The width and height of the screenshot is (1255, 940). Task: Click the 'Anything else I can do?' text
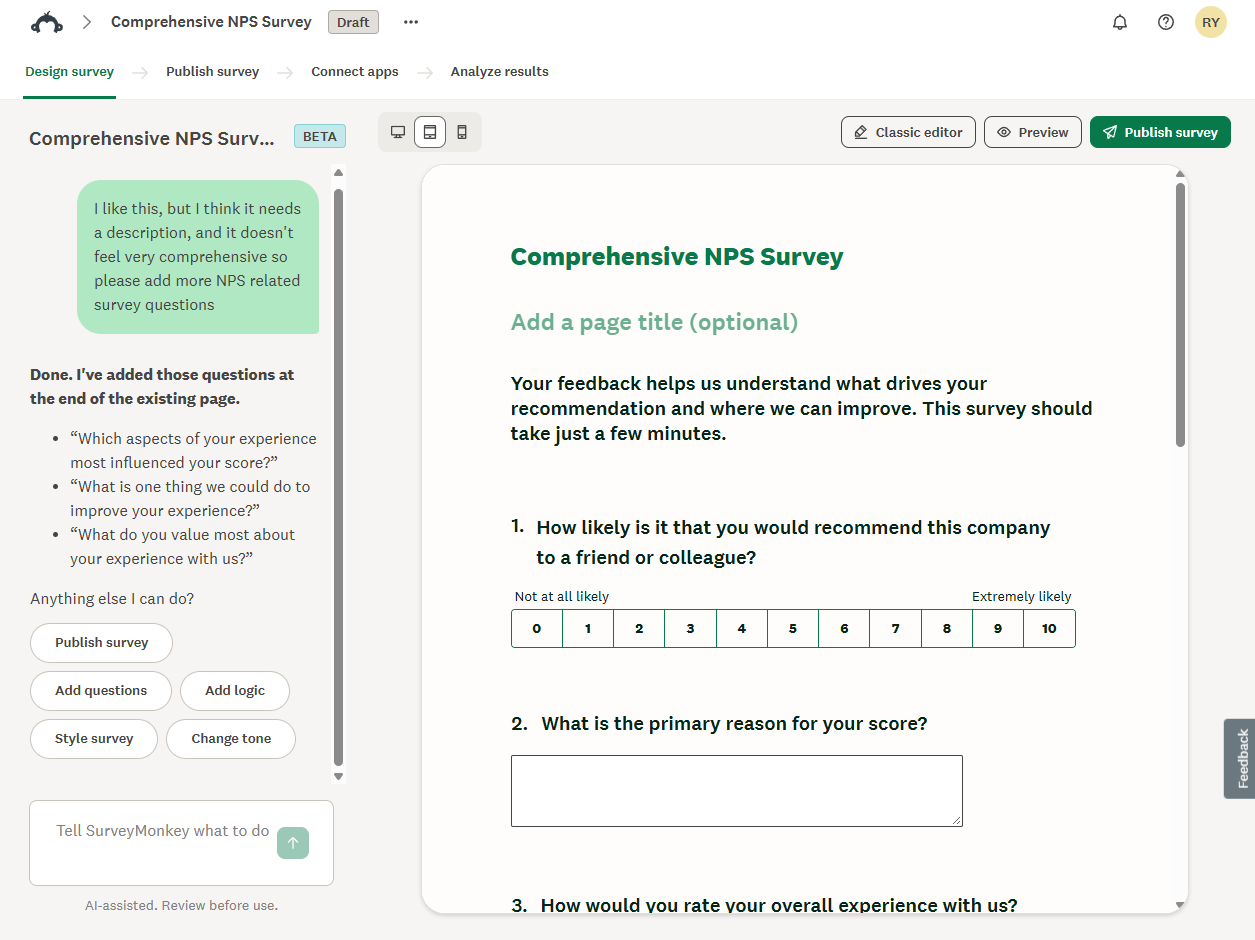tap(112, 599)
